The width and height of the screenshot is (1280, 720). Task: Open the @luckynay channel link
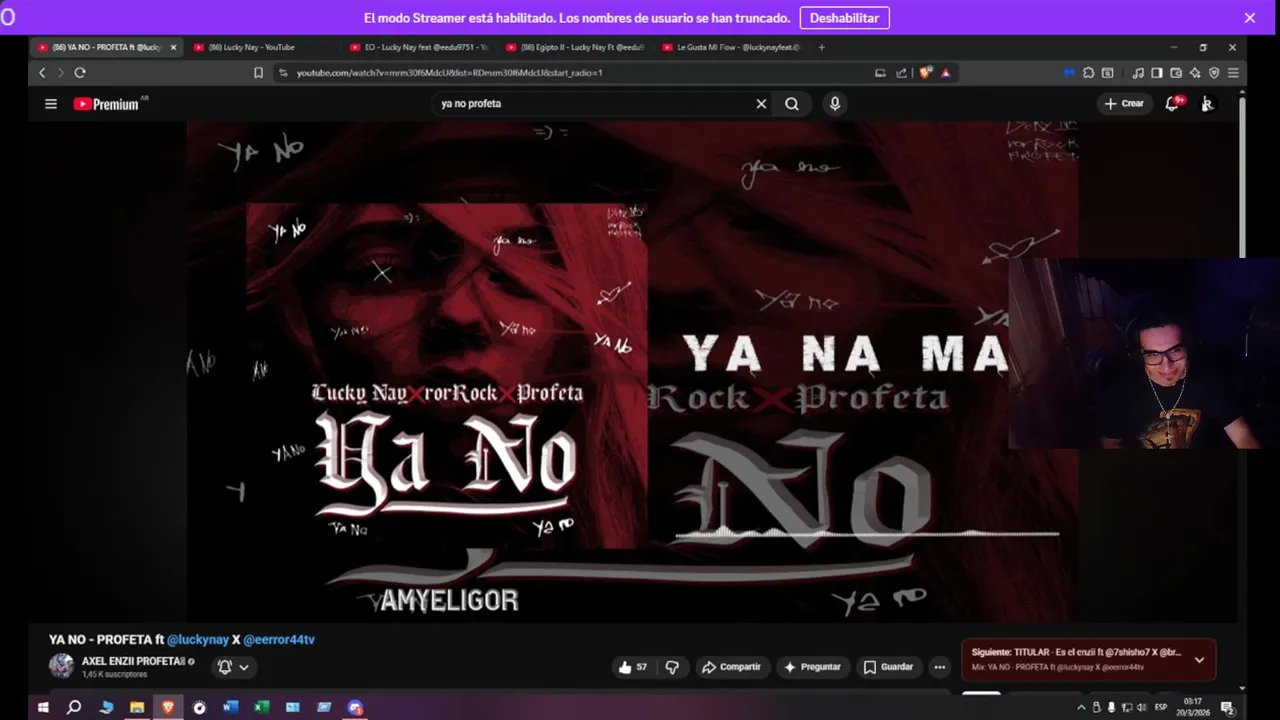point(198,640)
